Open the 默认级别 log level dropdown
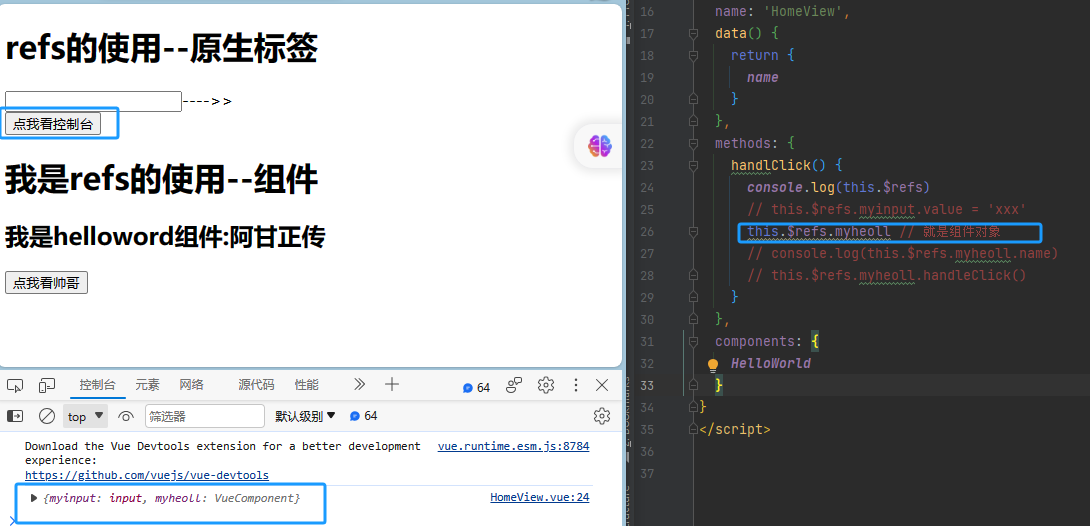The width and height of the screenshot is (1090, 526). click(x=305, y=416)
